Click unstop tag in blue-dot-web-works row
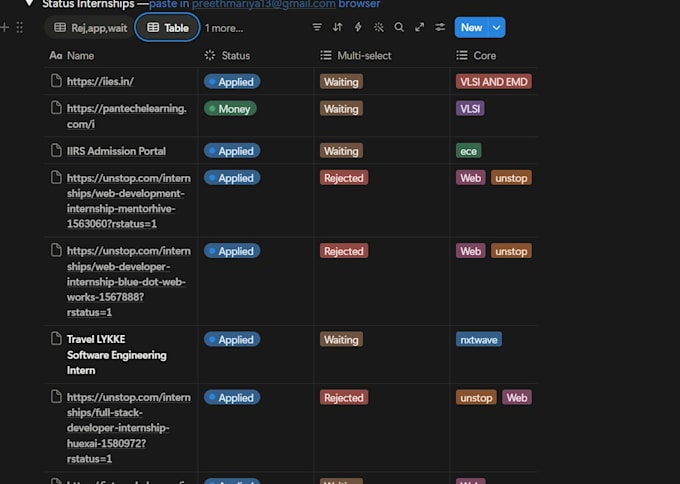This screenshot has width=680, height=484. [511, 251]
